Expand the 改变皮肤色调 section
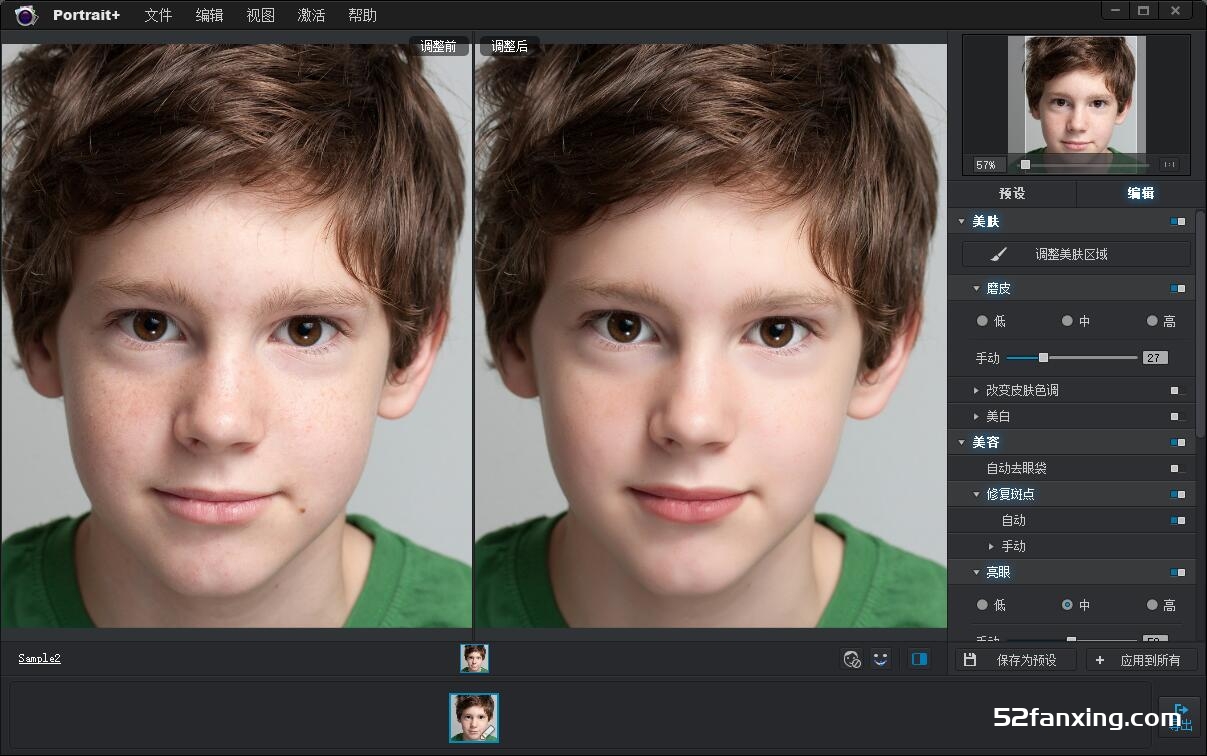 pyautogui.click(x=977, y=390)
